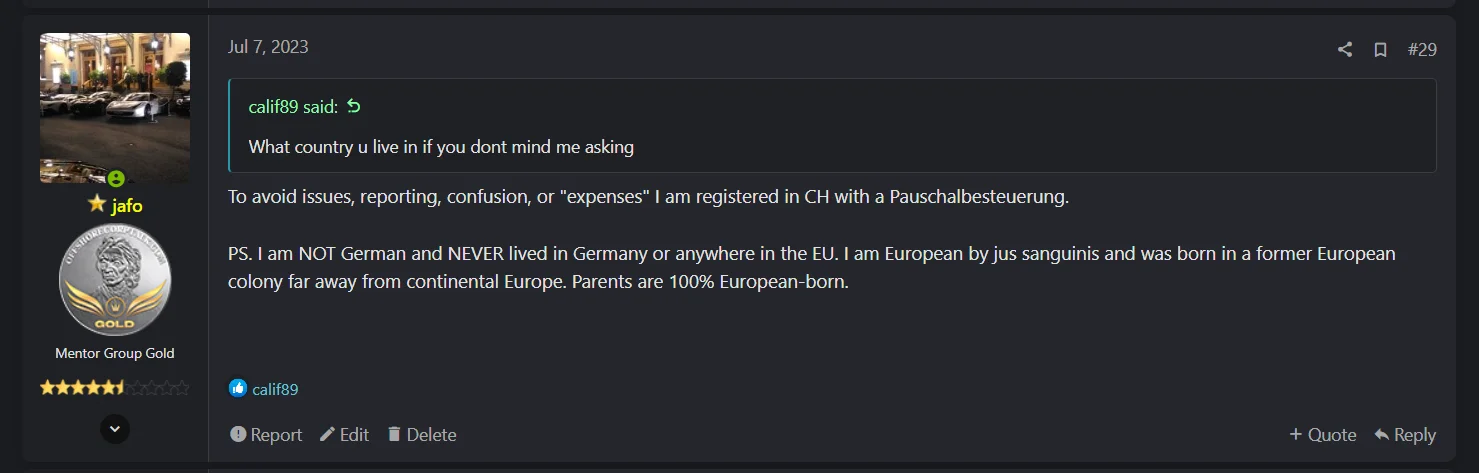Click the green online status indicator
The width and height of the screenshot is (1479, 473).
point(116,179)
